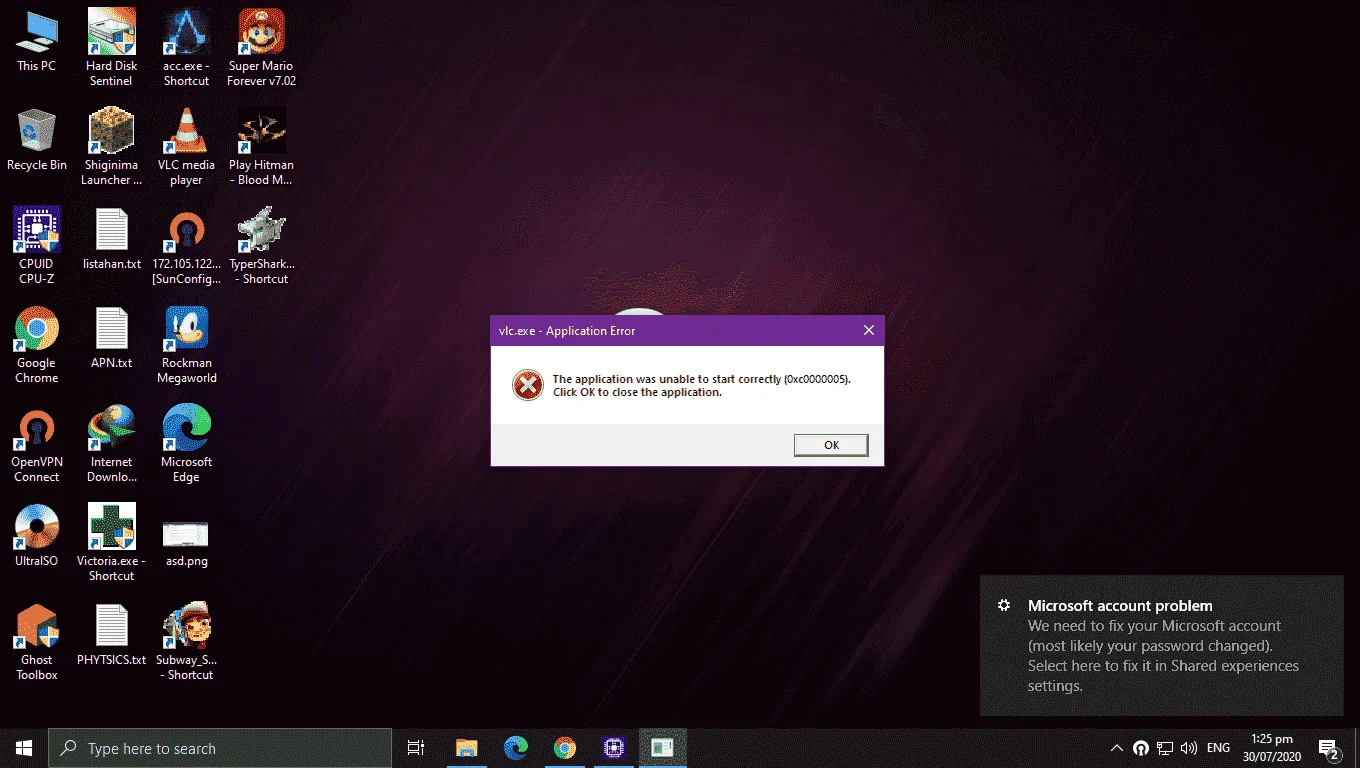1360x768 pixels.
Task: Launch Microsoft Edge from the taskbar
Action: point(516,748)
